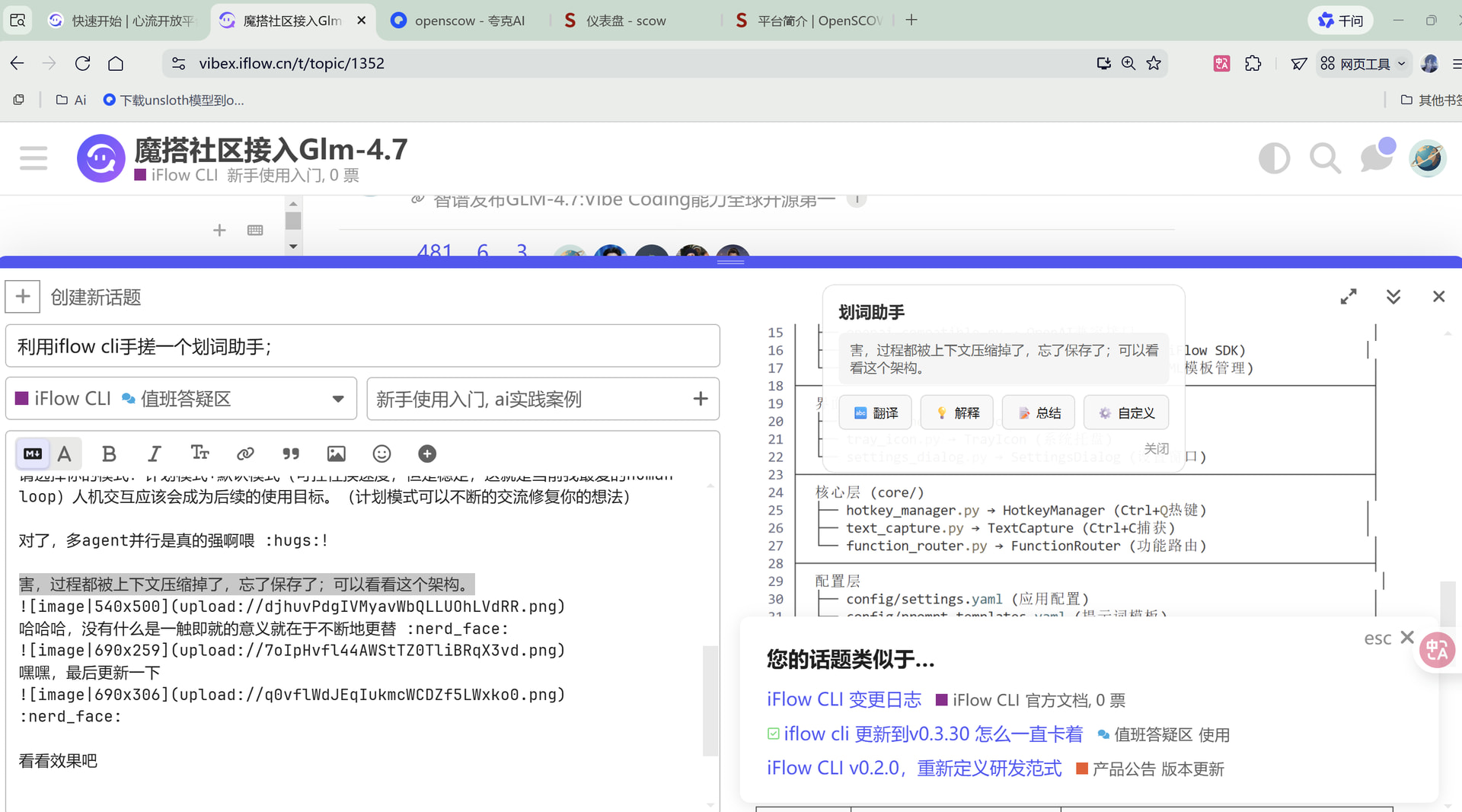The width and height of the screenshot is (1462, 812).
Task: Insert blockquote using the quote icon
Action: click(x=291, y=454)
